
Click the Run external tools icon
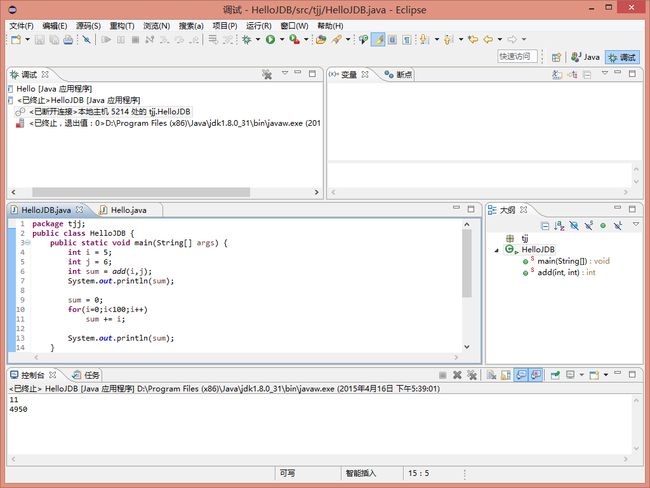click(x=294, y=39)
